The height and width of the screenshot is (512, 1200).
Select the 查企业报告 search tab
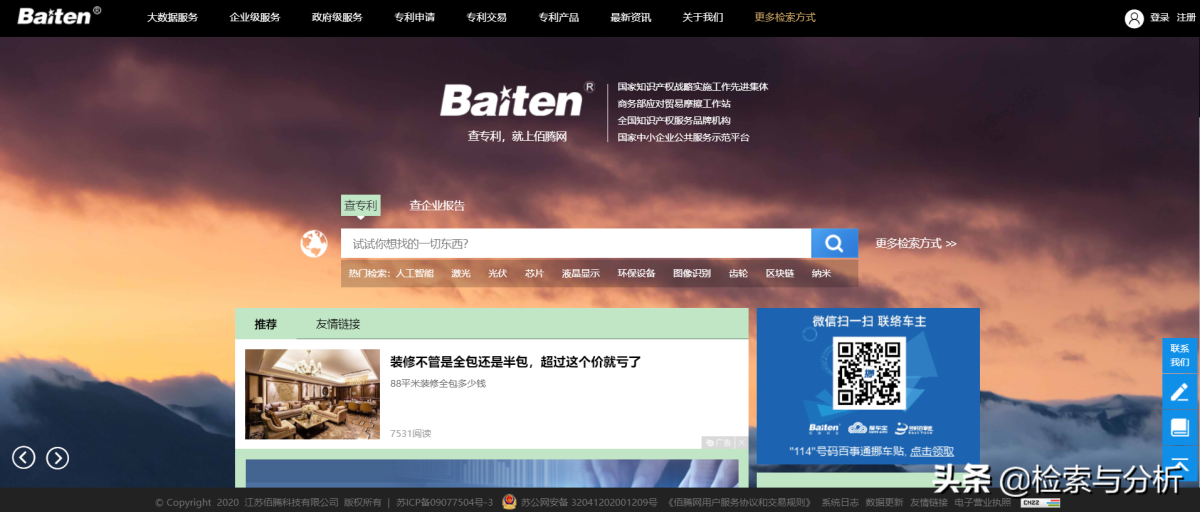tap(437, 206)
